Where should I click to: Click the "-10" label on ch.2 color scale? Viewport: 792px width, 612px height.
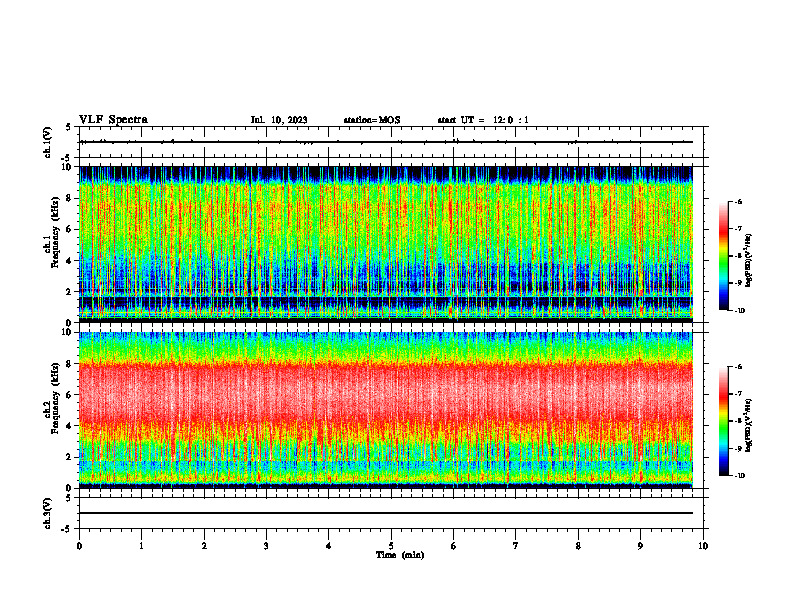[x=740, y=476]
